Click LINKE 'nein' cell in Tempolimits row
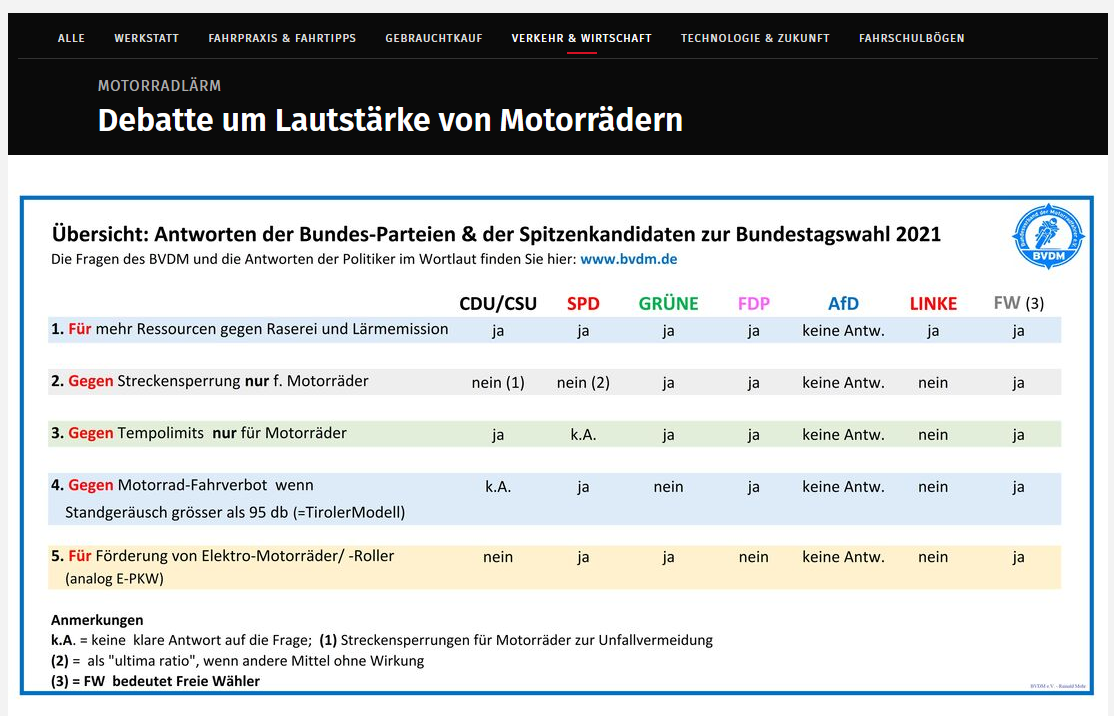Image resolution: width=1114 pixels, height=716 pixels. pos(933,435)
